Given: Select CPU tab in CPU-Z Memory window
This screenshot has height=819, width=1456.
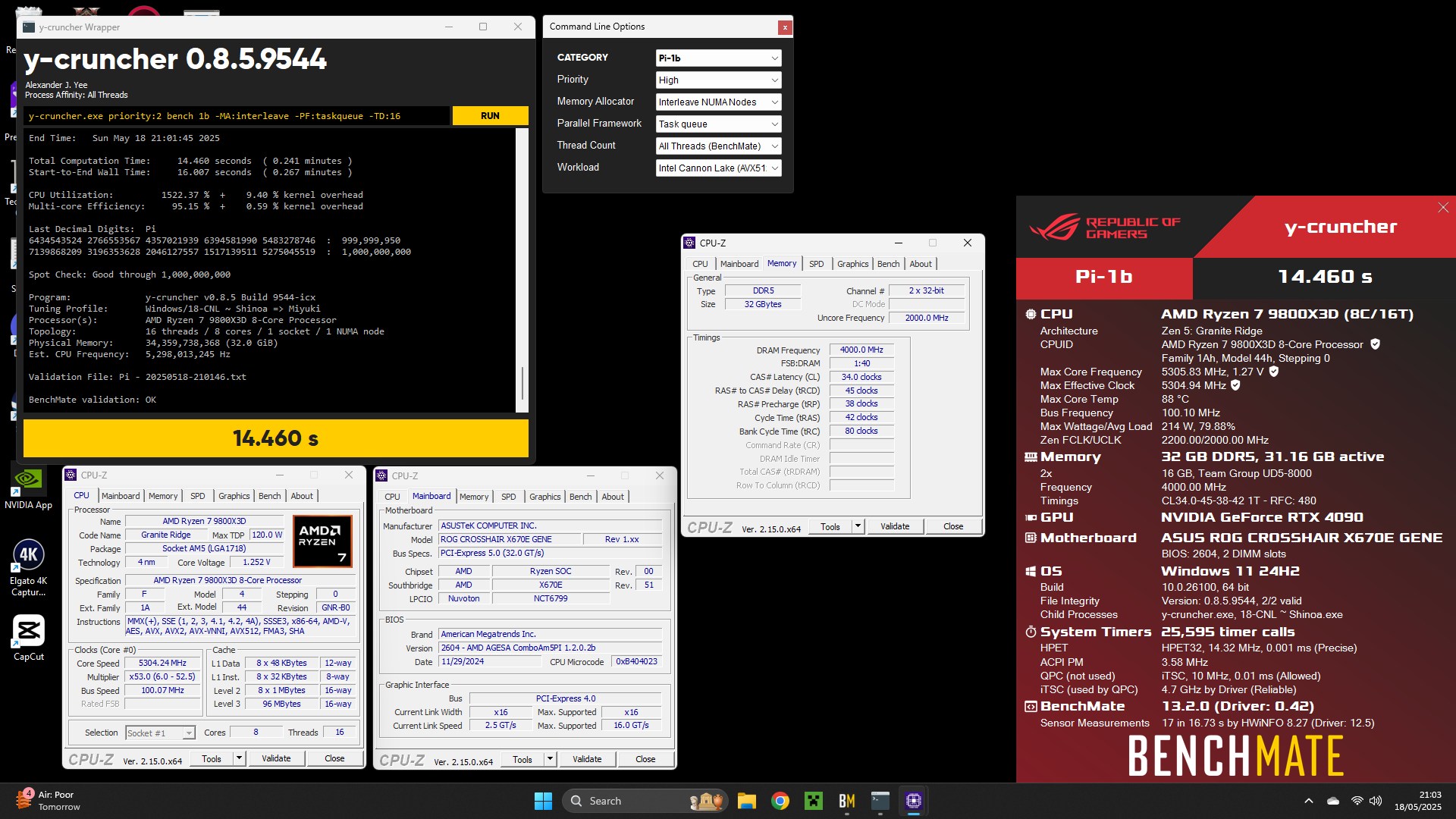Looking at the screenshot, I should point(700,264).
